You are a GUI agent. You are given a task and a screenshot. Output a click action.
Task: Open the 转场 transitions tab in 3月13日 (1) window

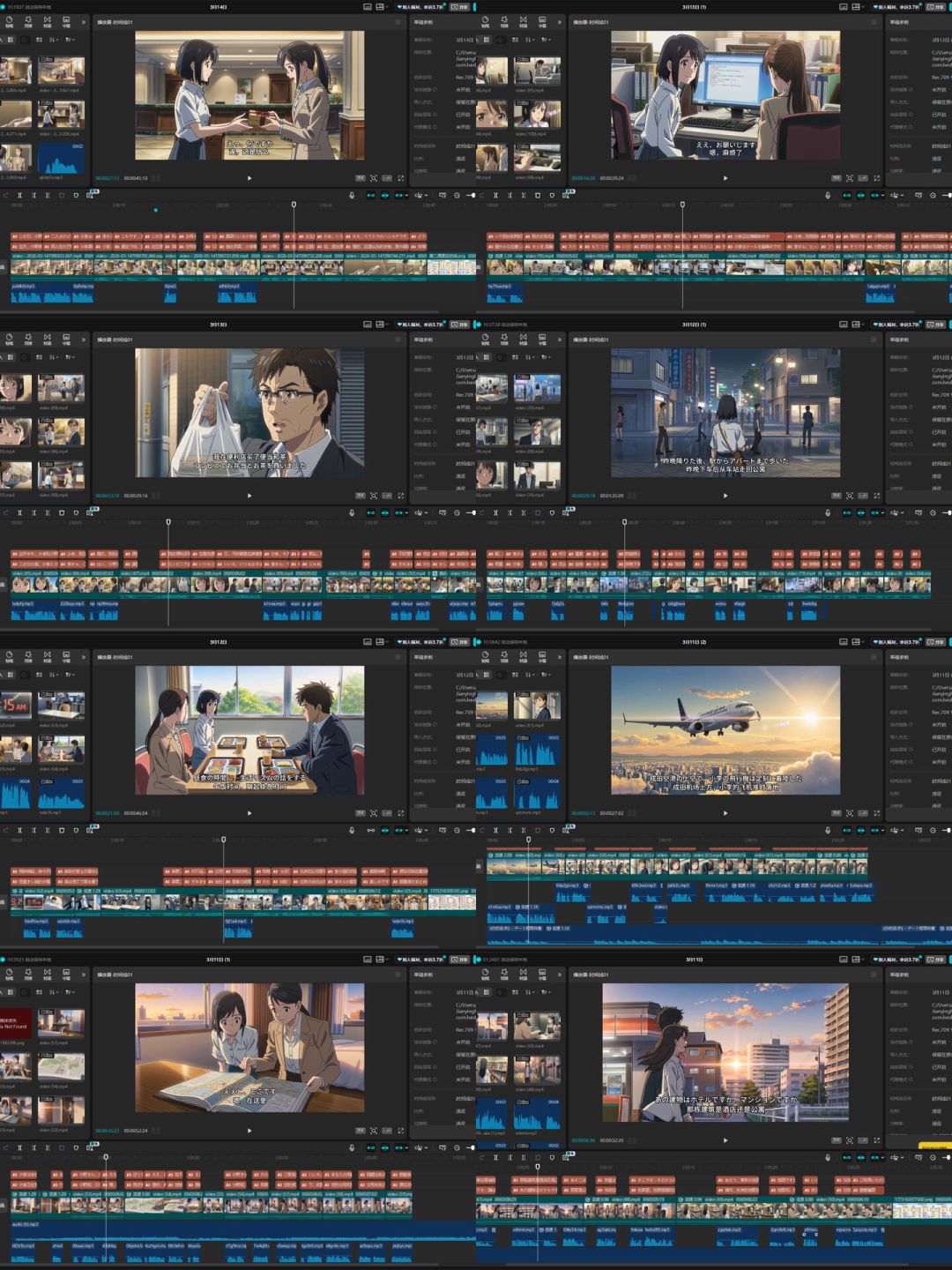pos(523,22)
